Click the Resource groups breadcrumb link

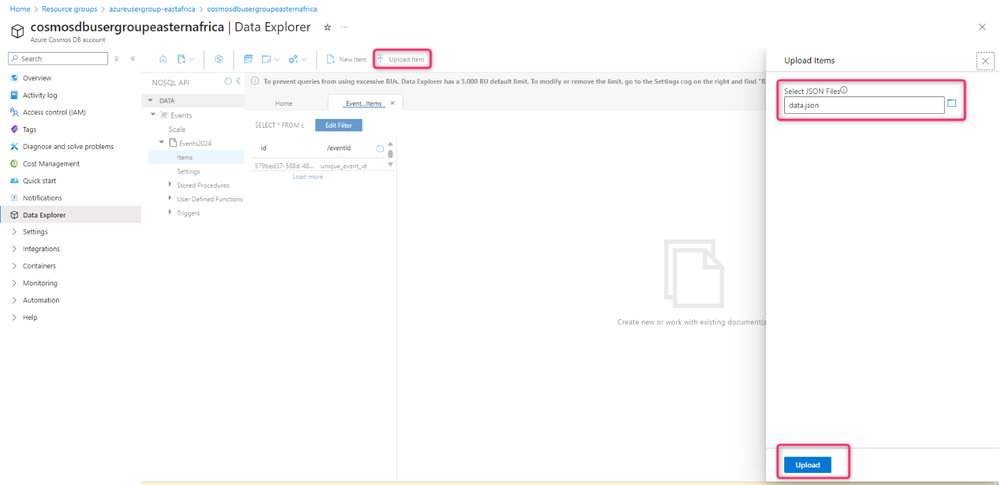[x=70, y=10]
